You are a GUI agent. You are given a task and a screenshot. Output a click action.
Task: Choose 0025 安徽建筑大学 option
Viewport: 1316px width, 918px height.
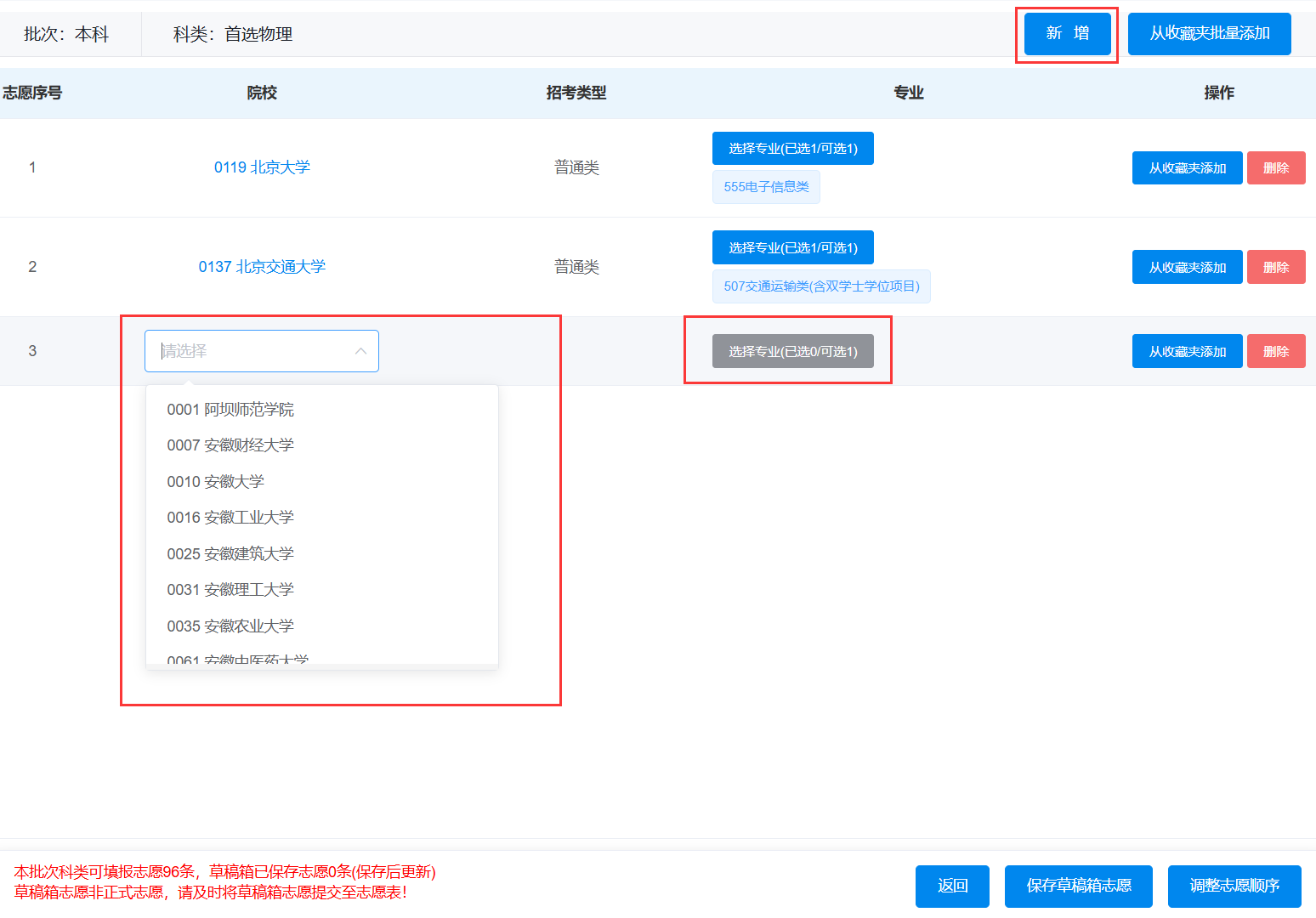[x=230, y=554]
